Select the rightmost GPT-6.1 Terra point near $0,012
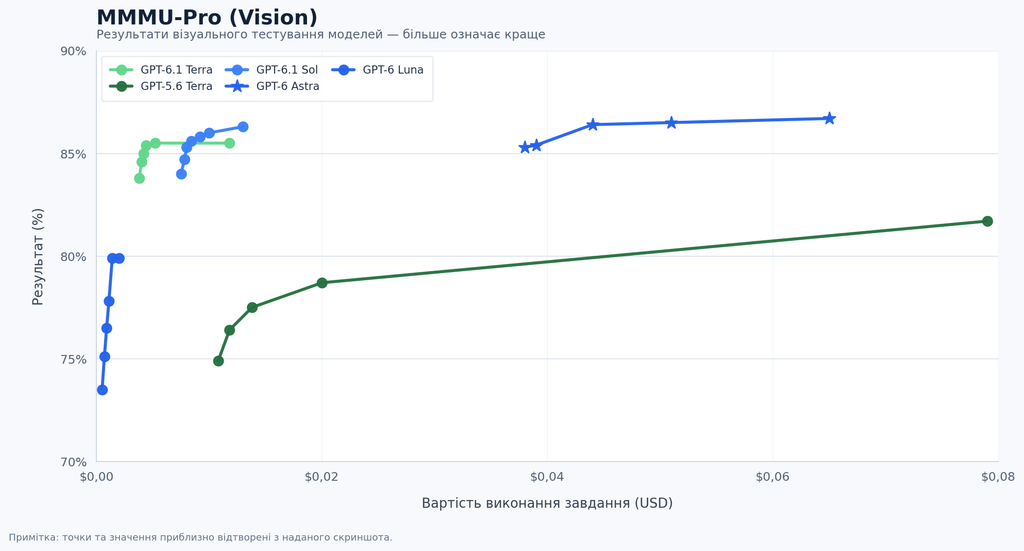 coord(229,143)
